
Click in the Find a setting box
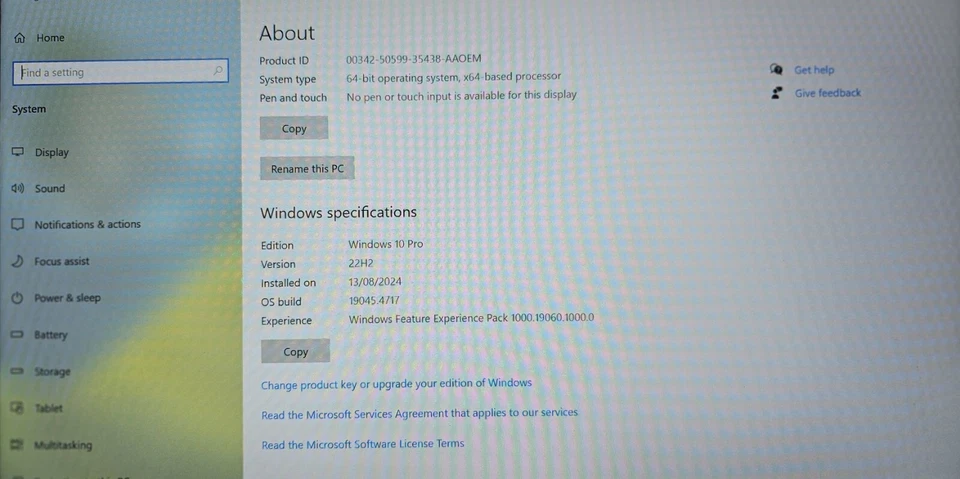click(x=121, y=72)
